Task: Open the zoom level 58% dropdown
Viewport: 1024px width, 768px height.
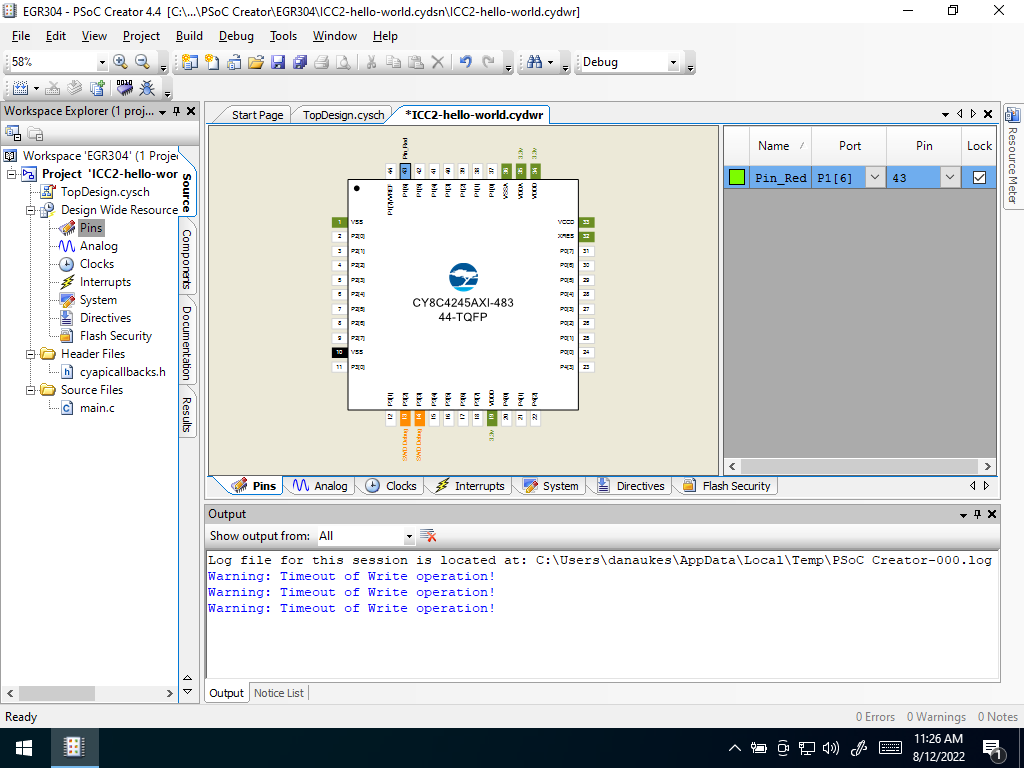Action: (x=102, y=63)
